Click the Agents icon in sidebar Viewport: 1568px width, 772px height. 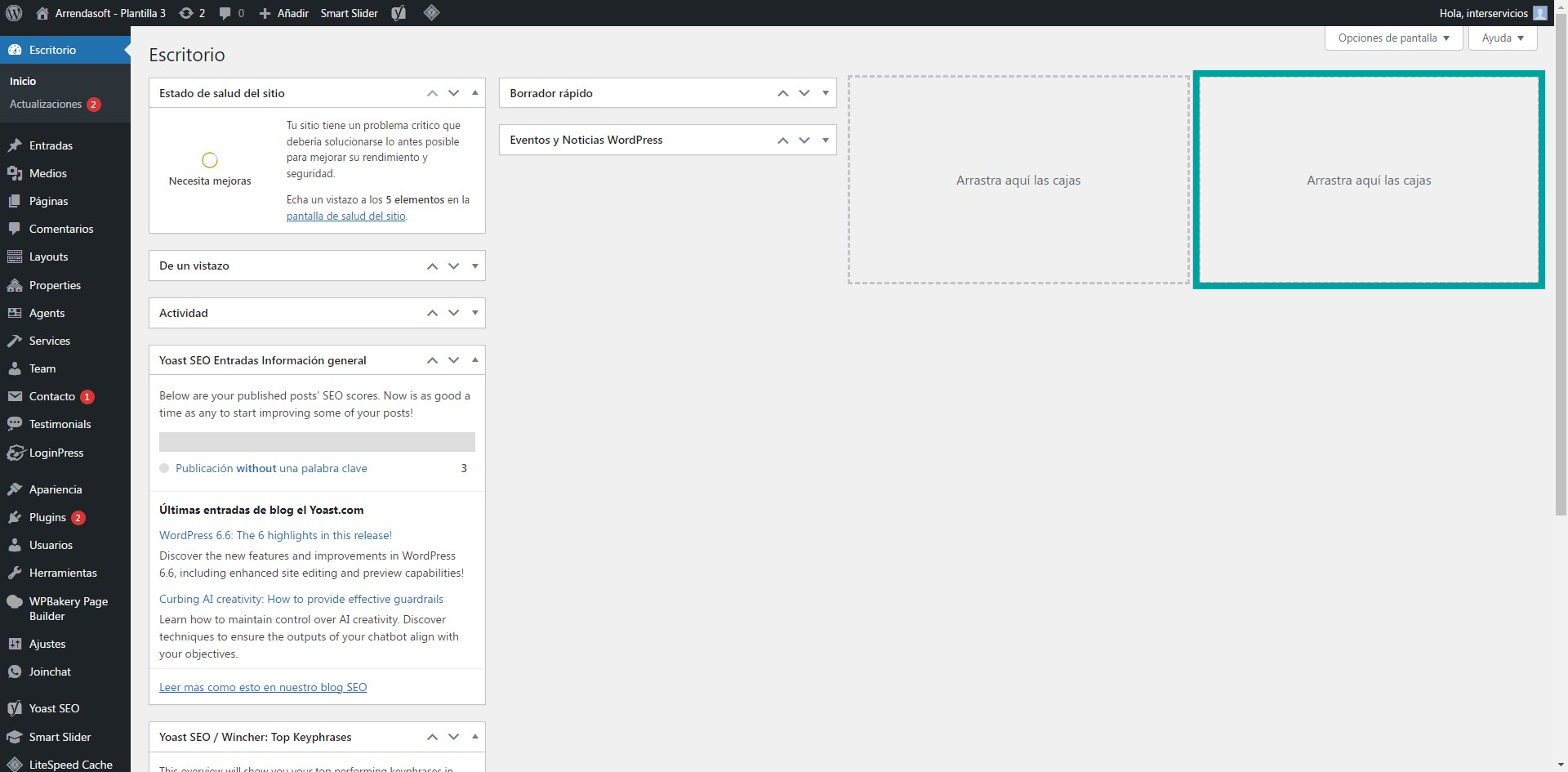[15, 313]
